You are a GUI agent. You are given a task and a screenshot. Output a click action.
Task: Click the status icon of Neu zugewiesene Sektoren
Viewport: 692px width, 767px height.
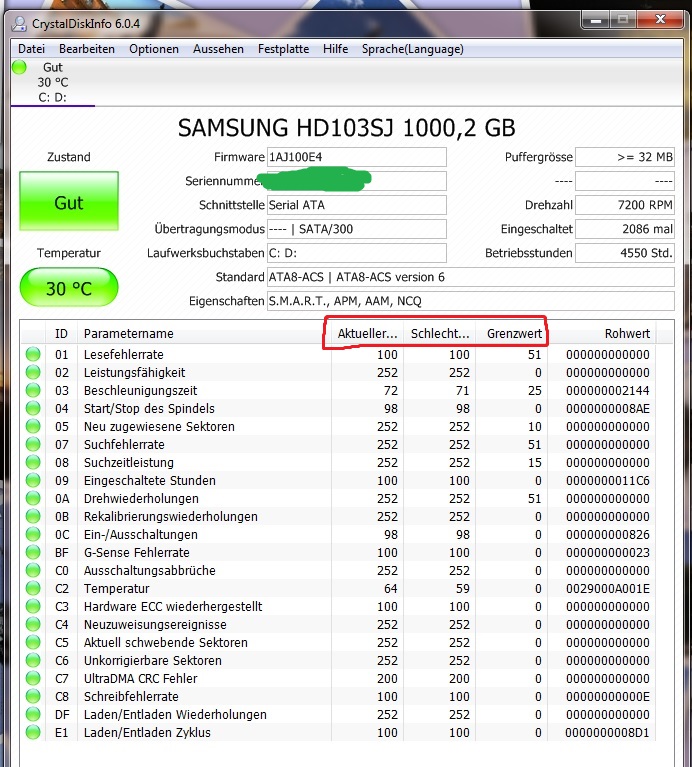tap(33, 426)
